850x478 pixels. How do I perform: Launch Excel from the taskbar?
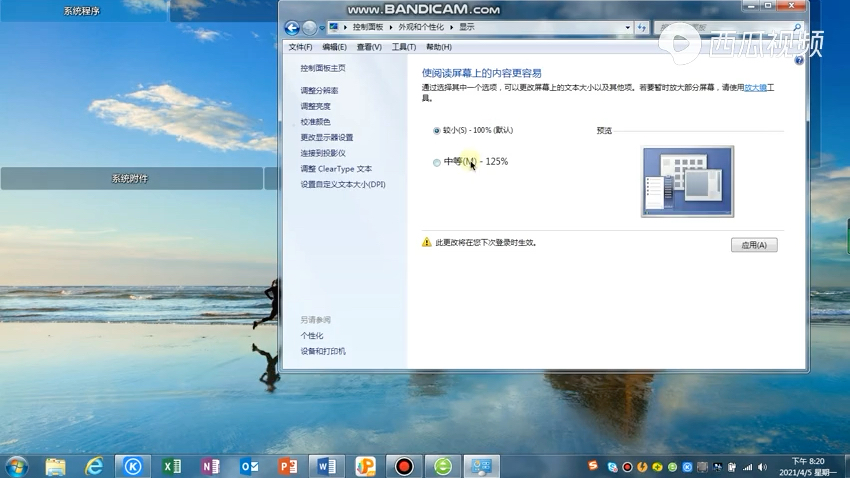pyautogui.click(x=172, y=466)
